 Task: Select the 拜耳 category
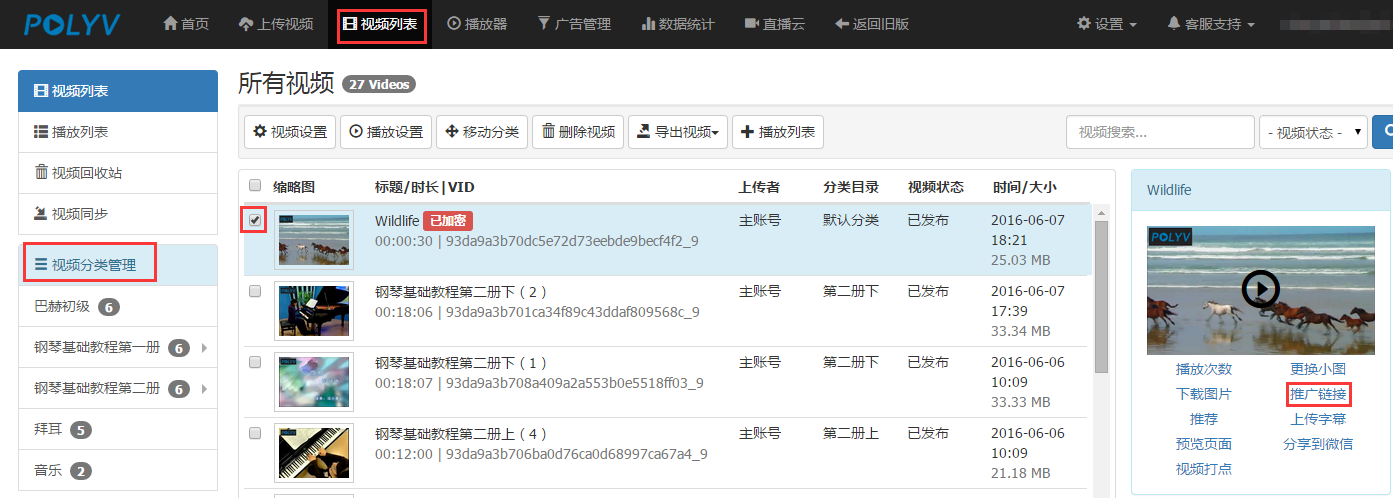pos(118,430)
